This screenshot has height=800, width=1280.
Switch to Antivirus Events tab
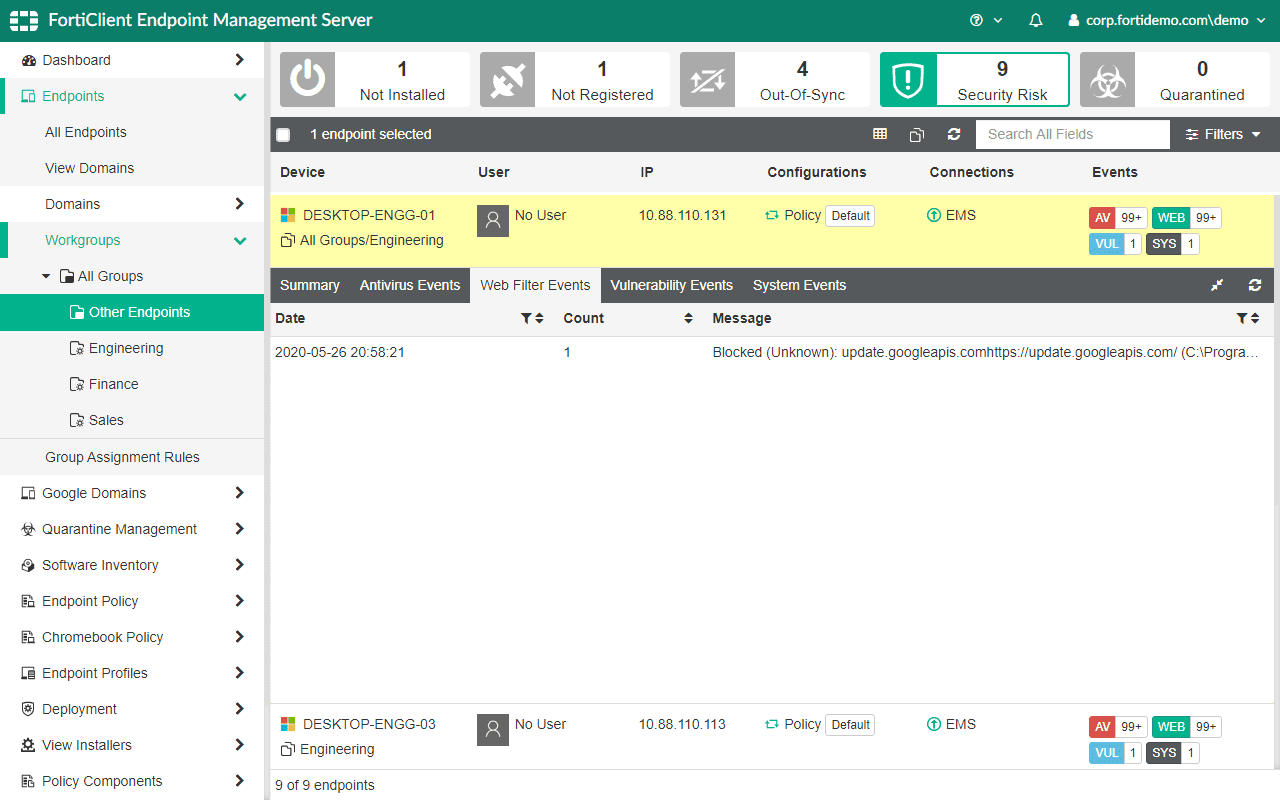click(x=410, y=285)
